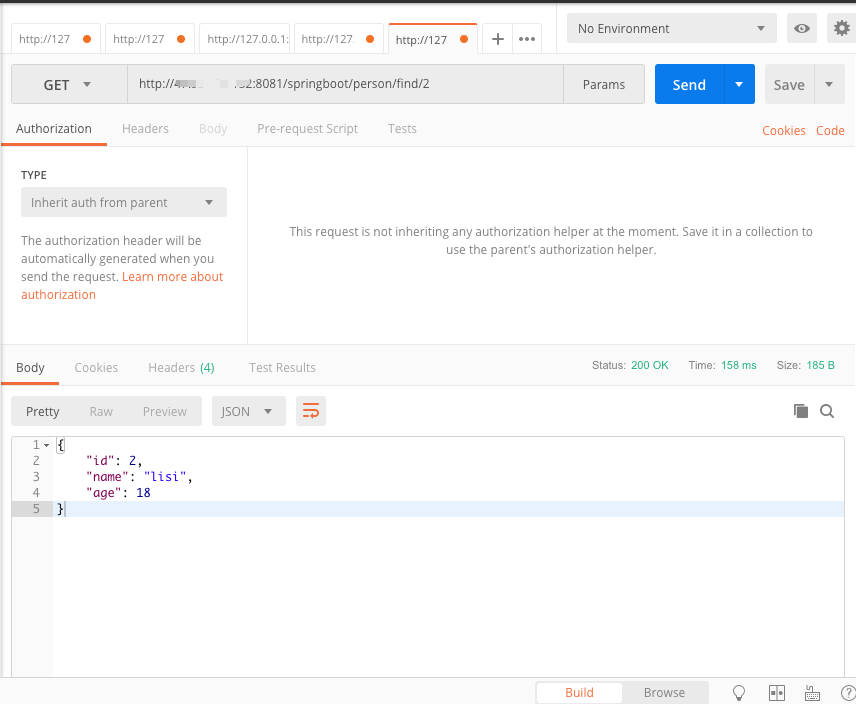Open the Test Results tab
The height and width of the screenshot is (704, 856).
click(x=282, y=368)
